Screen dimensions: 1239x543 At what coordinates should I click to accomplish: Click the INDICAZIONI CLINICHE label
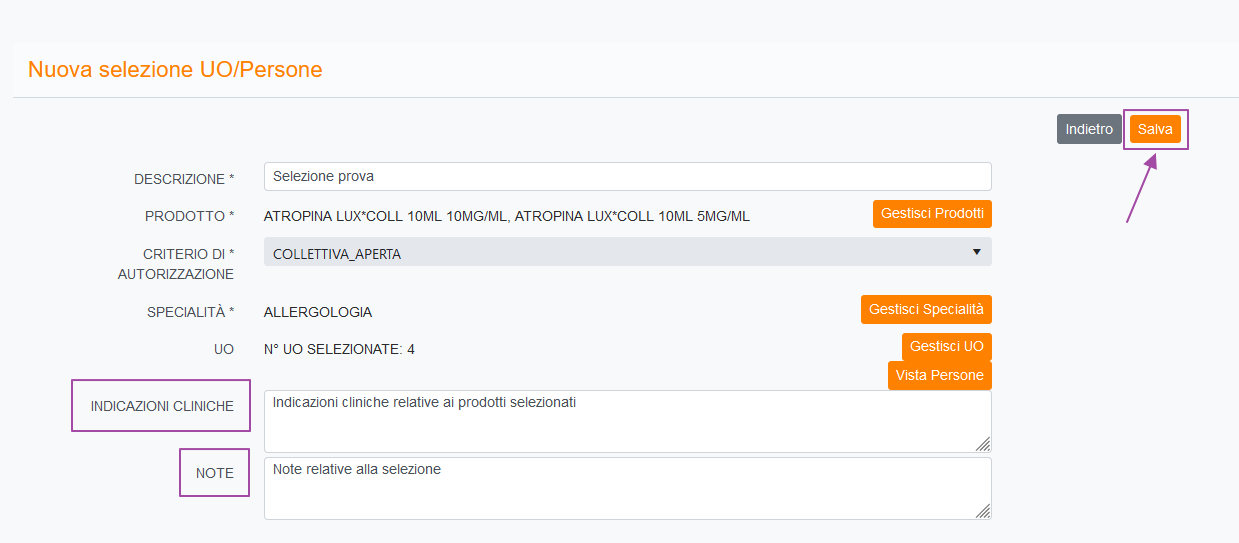click(162, 406)
